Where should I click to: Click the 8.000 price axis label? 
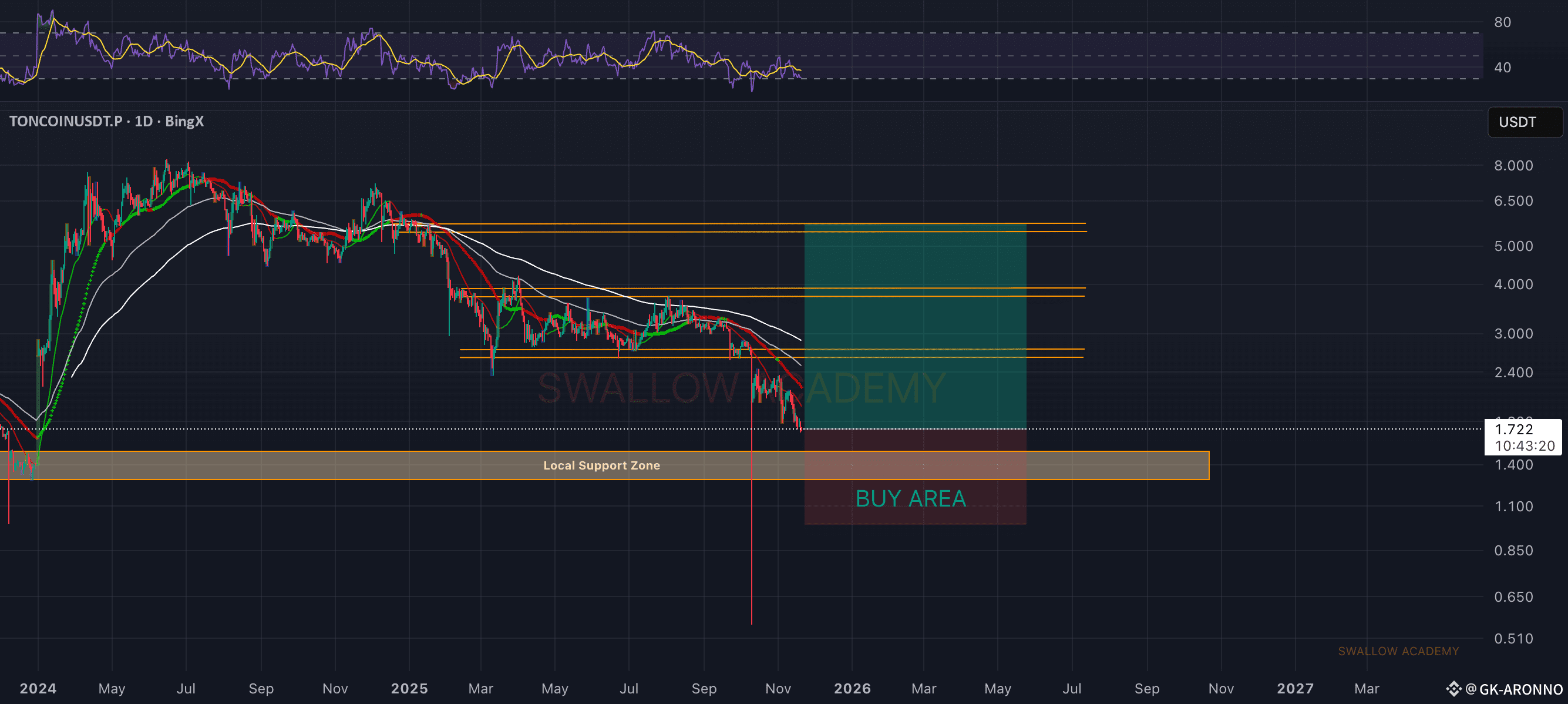click(1513, 166)
